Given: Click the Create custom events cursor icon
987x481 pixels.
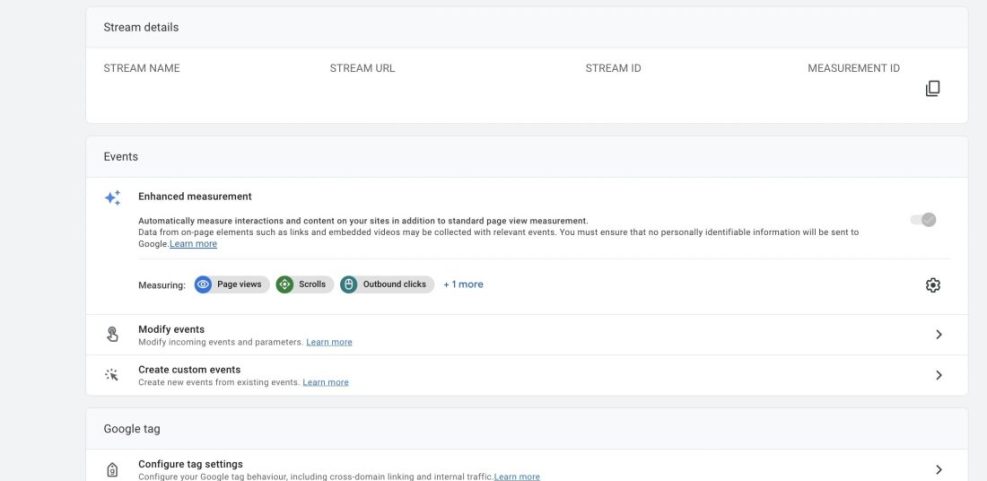Looking at the screenshot, I should click(112, 375).
